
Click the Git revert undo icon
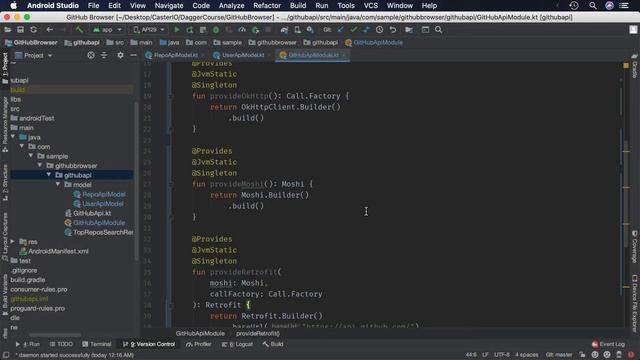click(393, 30)
